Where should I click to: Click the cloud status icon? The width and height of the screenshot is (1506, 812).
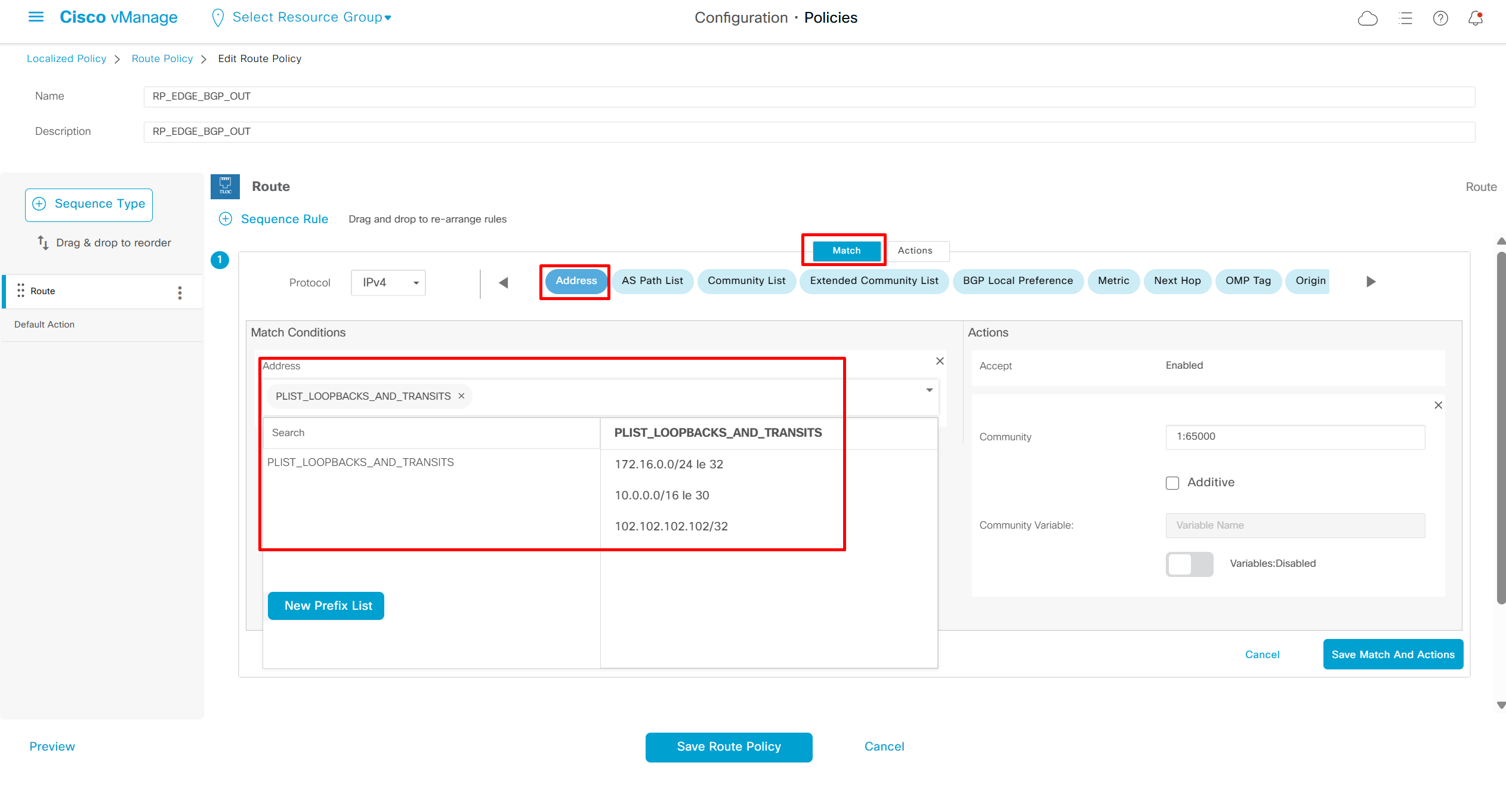point(1368,18)
